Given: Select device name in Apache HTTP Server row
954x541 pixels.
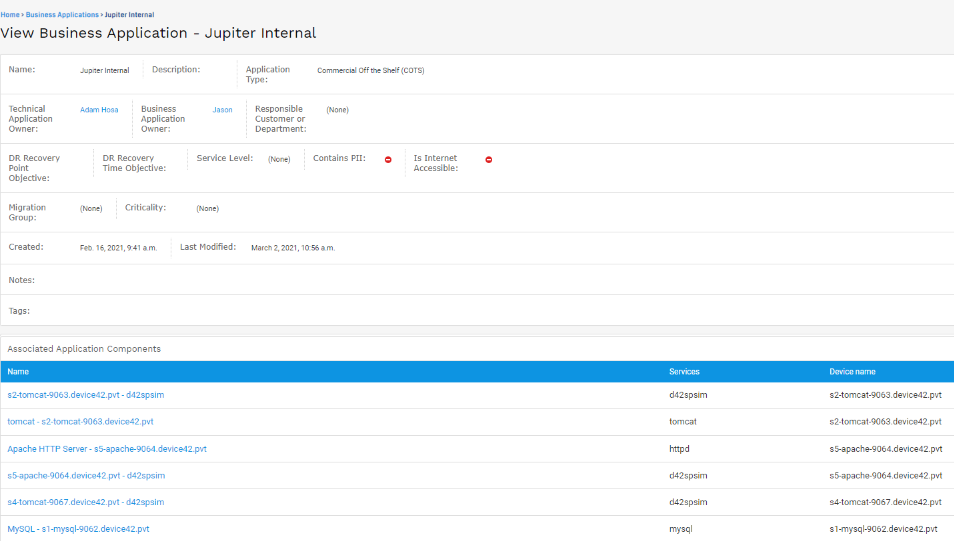Looking at the screenshot, I should [x=885, y=449].
